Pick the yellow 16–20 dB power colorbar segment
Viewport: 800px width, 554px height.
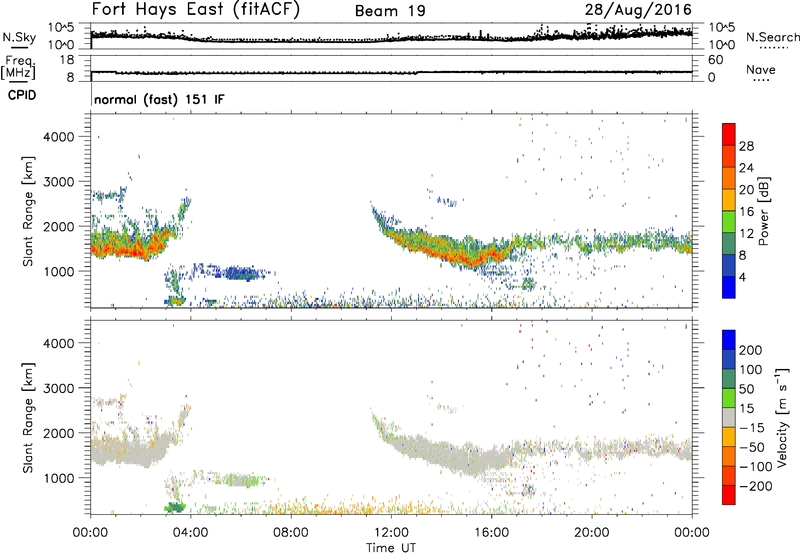point(729,200)
